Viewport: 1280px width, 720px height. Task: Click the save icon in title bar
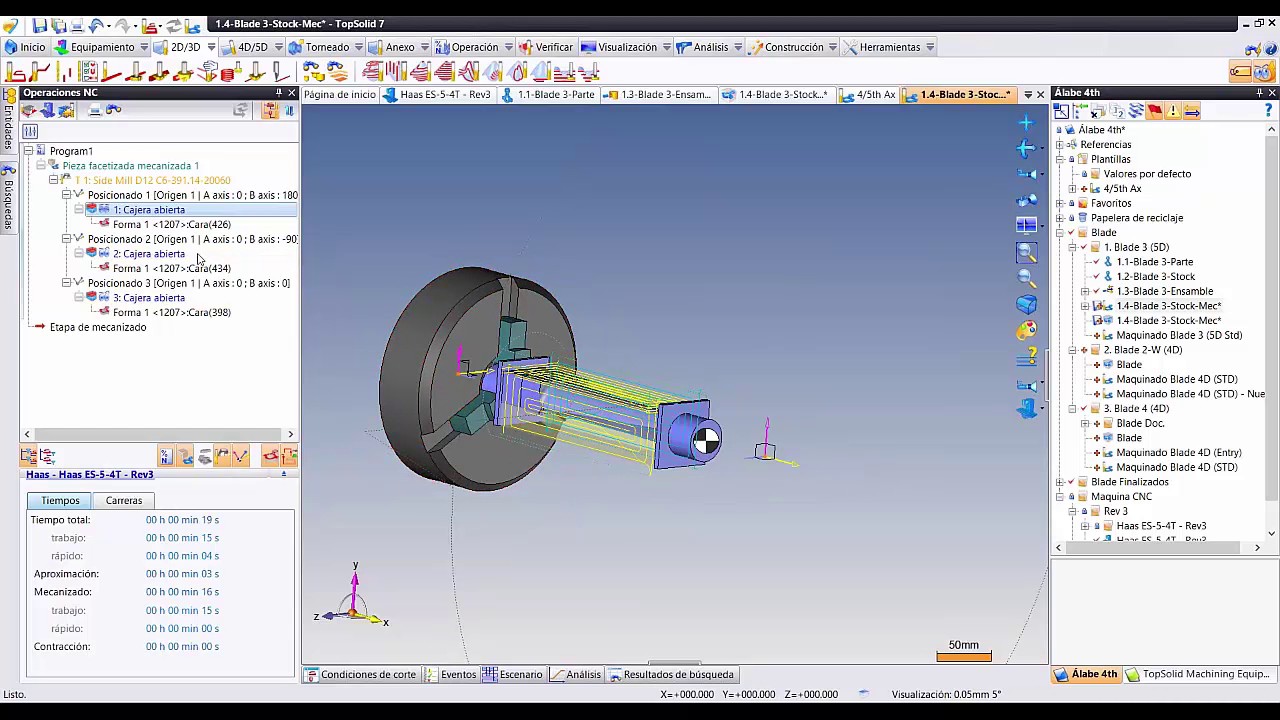[39, 24]
